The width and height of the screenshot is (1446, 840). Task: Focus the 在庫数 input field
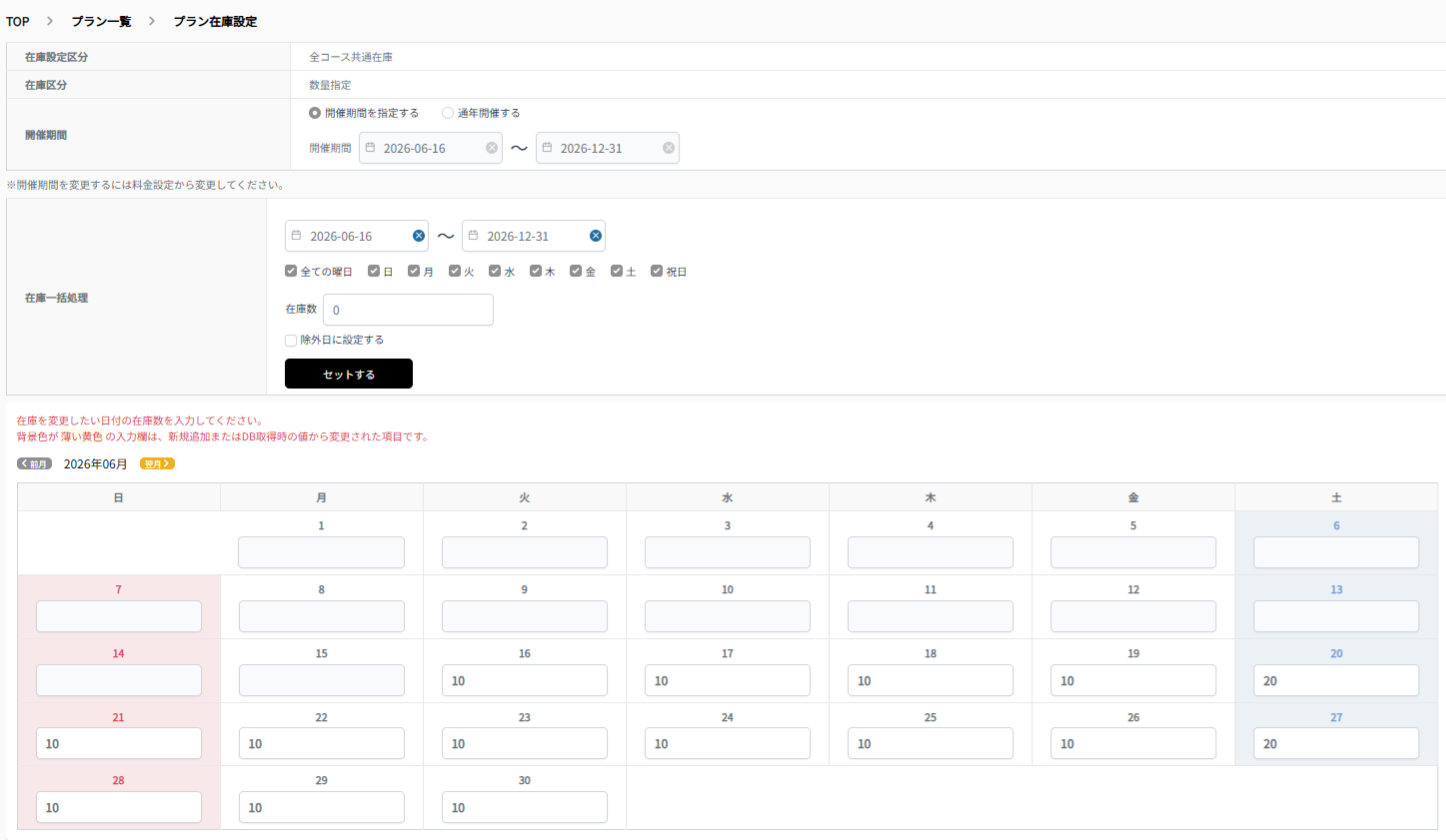[x=408, y=310]
